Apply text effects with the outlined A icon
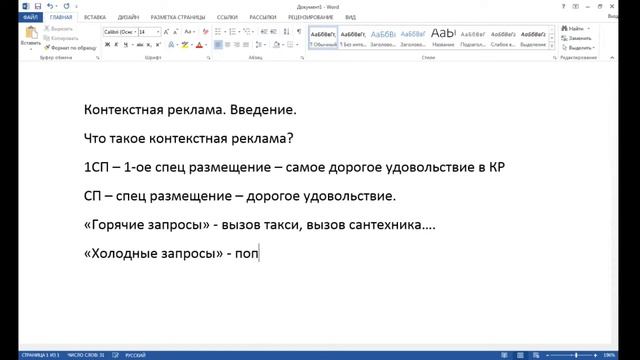640x360 pixels. [x=171, y=44]
